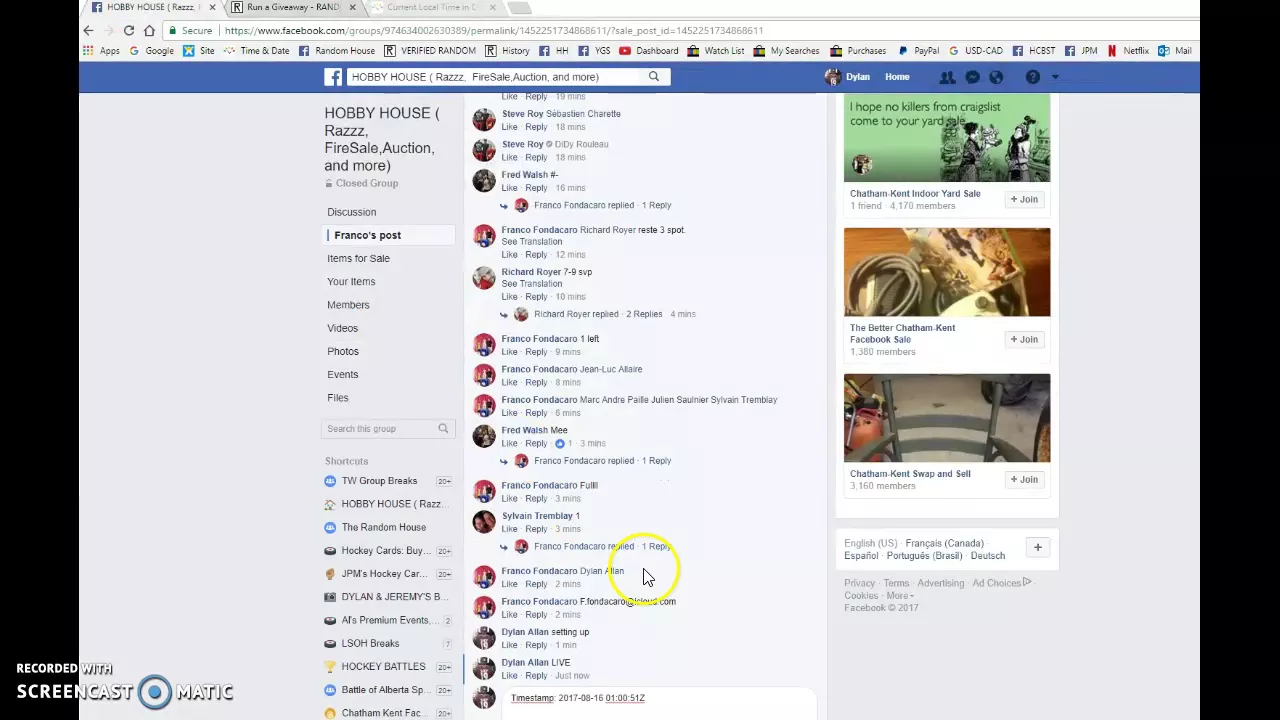This screenshot has width=1280, height=720.
Task: Click the group search magnifier icon
Action: [443, 428]
